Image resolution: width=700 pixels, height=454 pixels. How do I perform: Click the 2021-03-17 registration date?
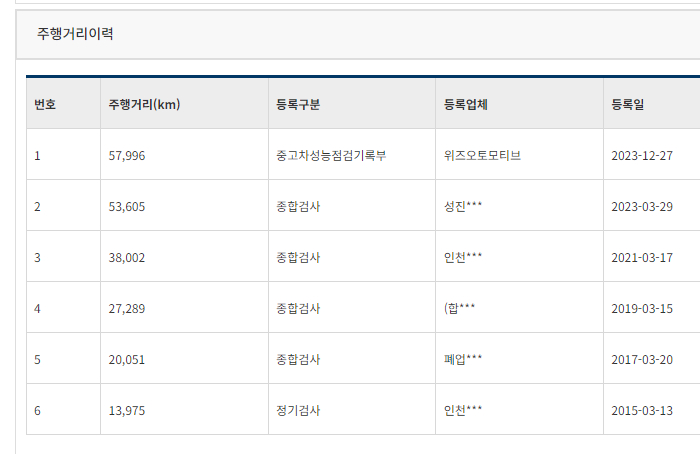click(x=642, y=258)
